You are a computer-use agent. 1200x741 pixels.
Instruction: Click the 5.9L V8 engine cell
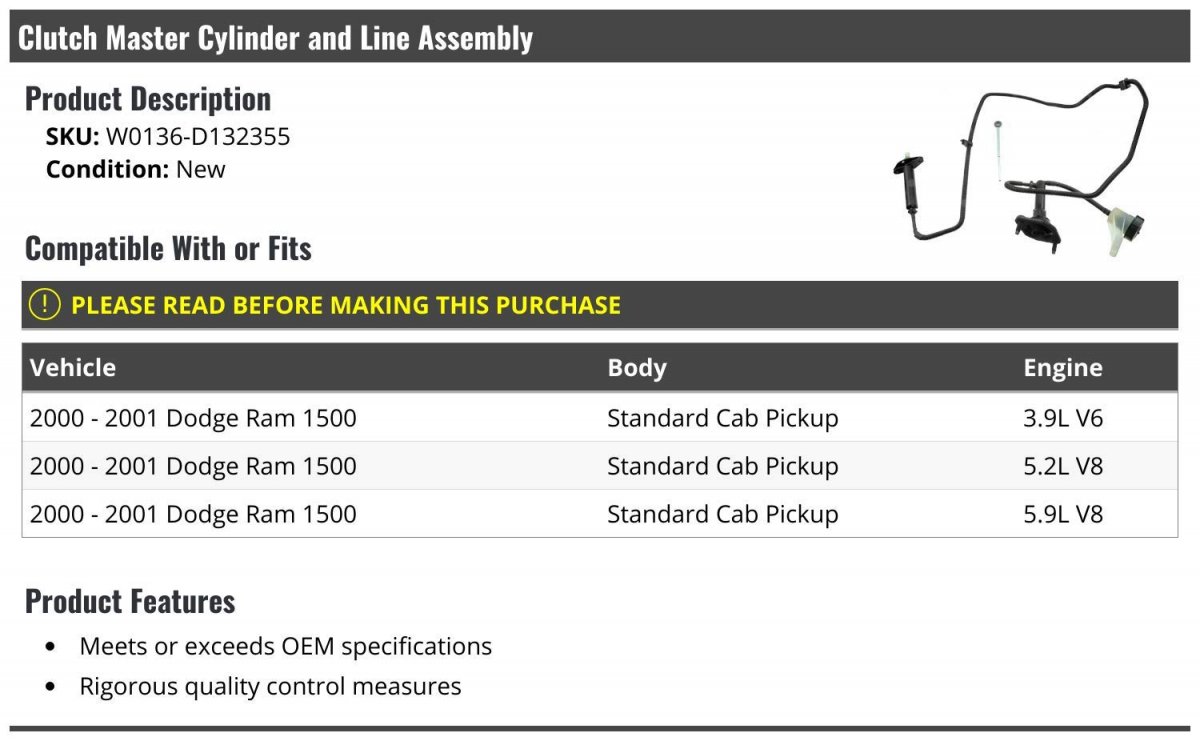coord(1063,514)
